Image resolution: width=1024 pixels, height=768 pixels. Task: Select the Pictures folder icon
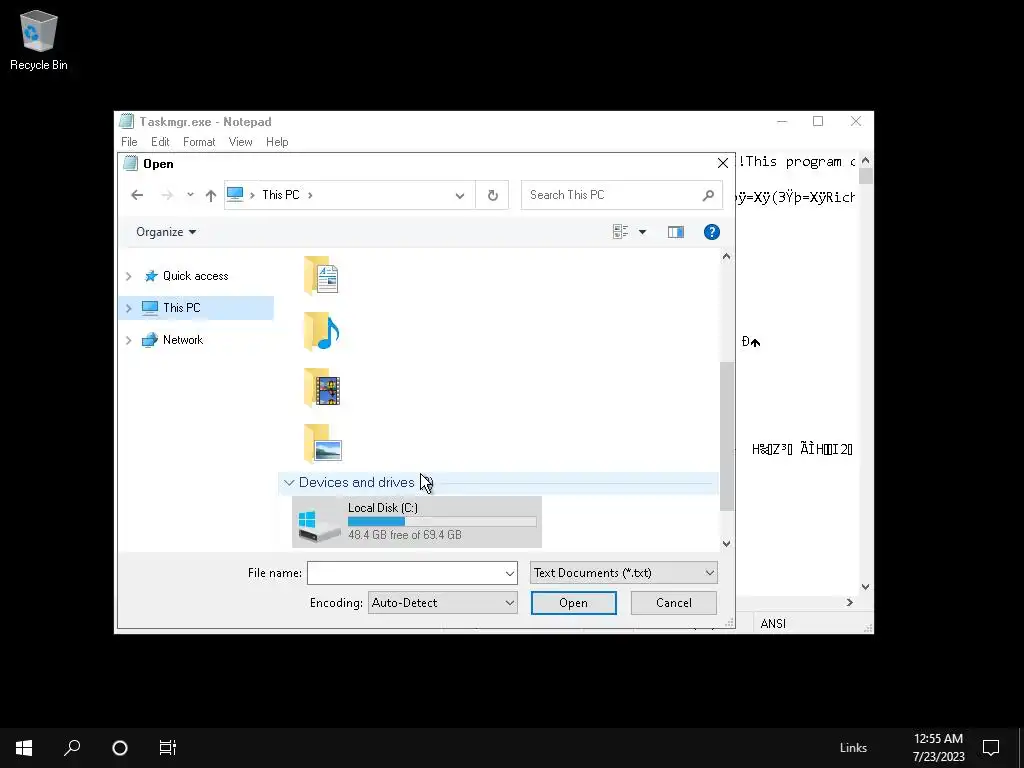point(323,444)
